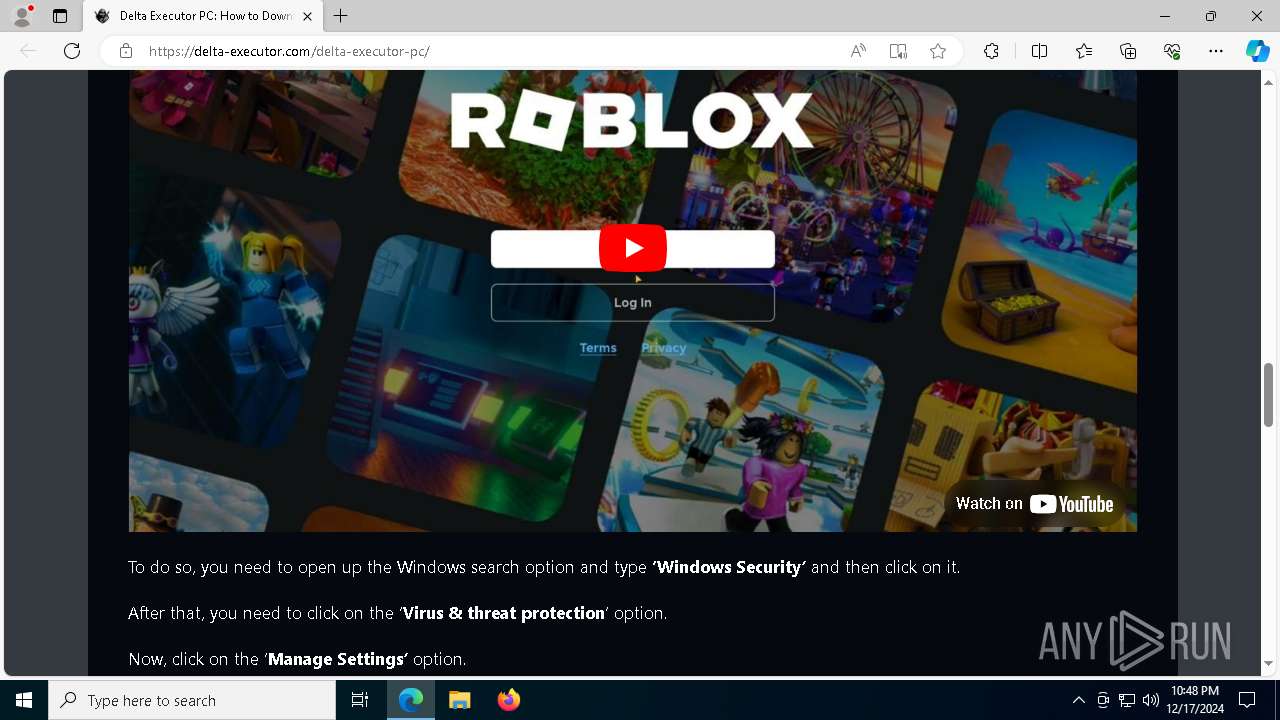Open Collections panel
The height and width of the screenshot is (720, 1280).
(x=1128, y=51)
